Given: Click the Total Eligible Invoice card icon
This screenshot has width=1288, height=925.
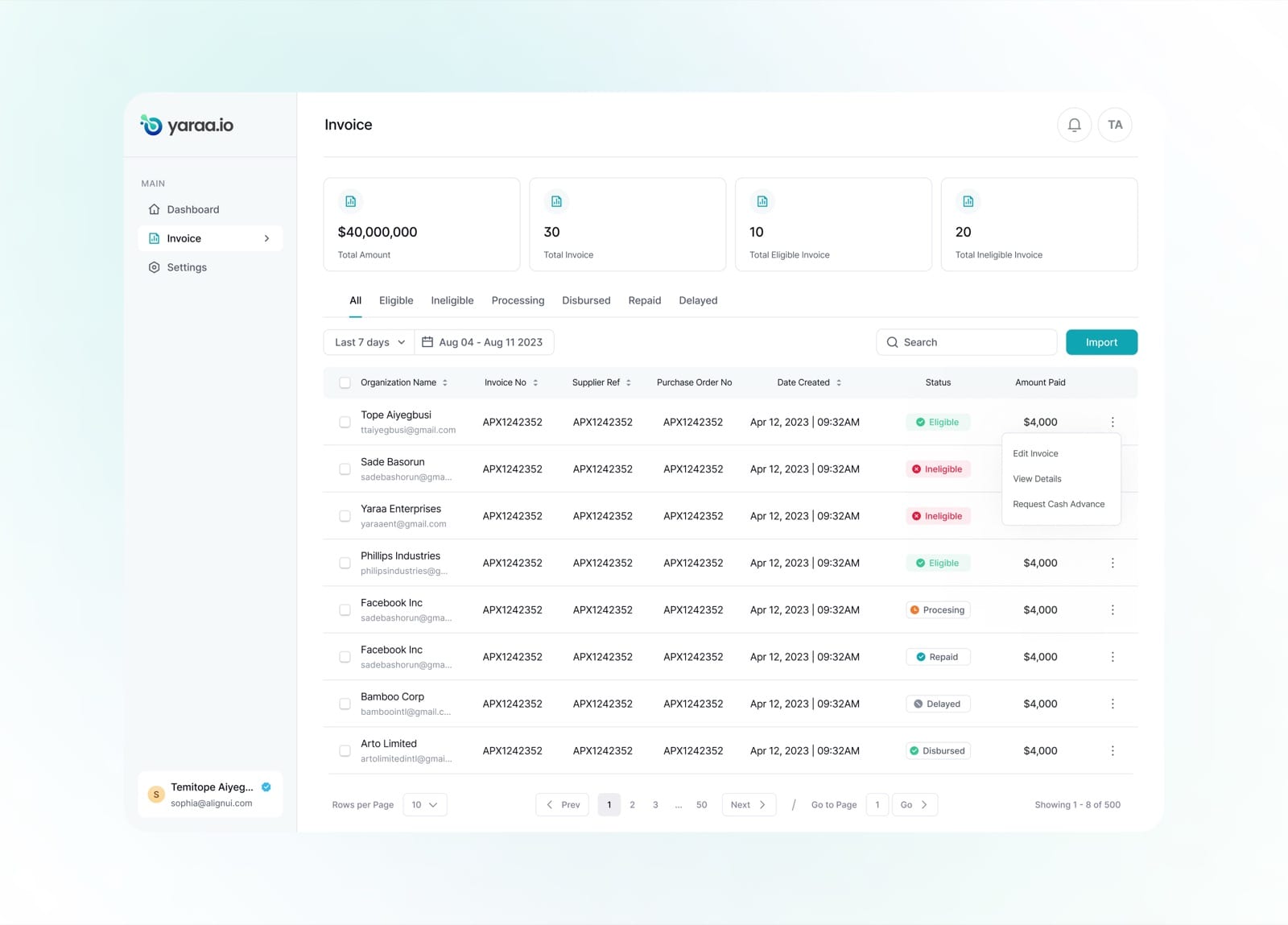Looking at the screenshot, I should click(762, 201).
